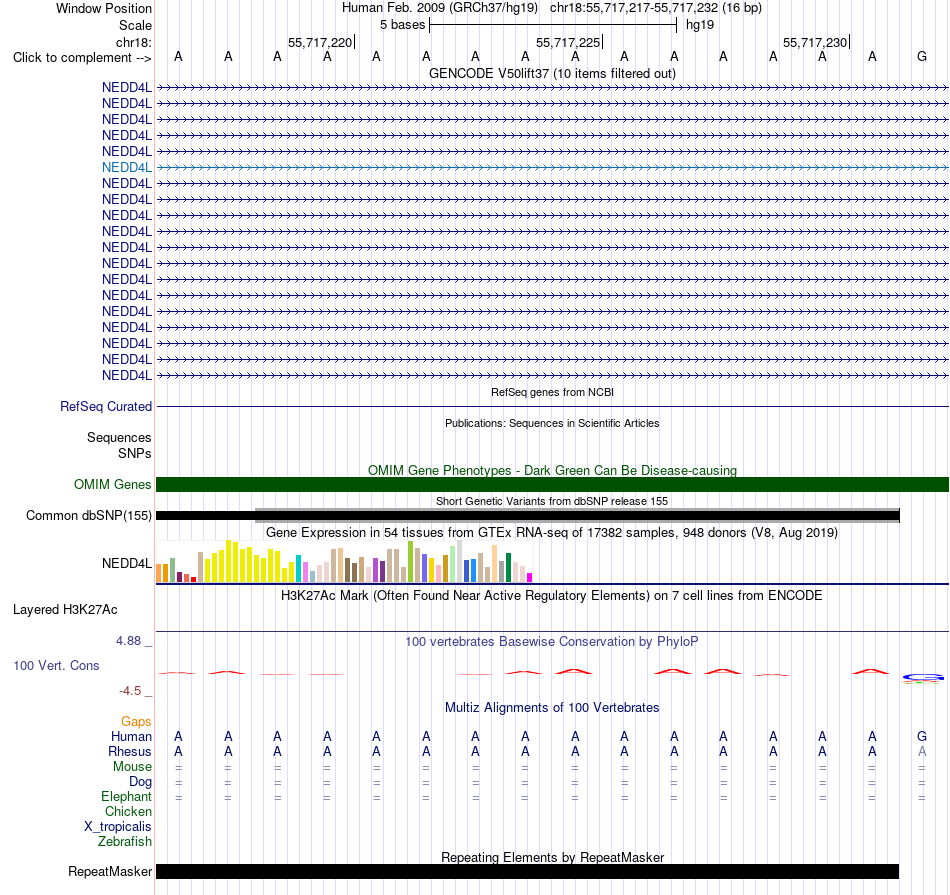Click the 'Dog' alignment row label
This screenshot has height=895, width=950.
tap(140, 782)
